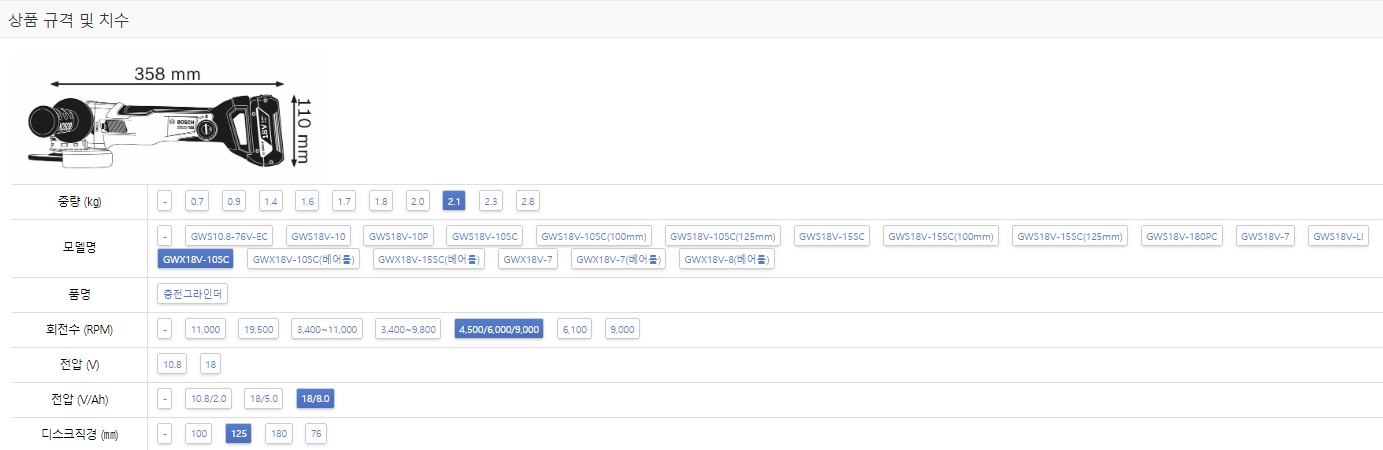Select the dash option in 중량 (kg) row
The image size is (1383, 450).
[165, 201]
